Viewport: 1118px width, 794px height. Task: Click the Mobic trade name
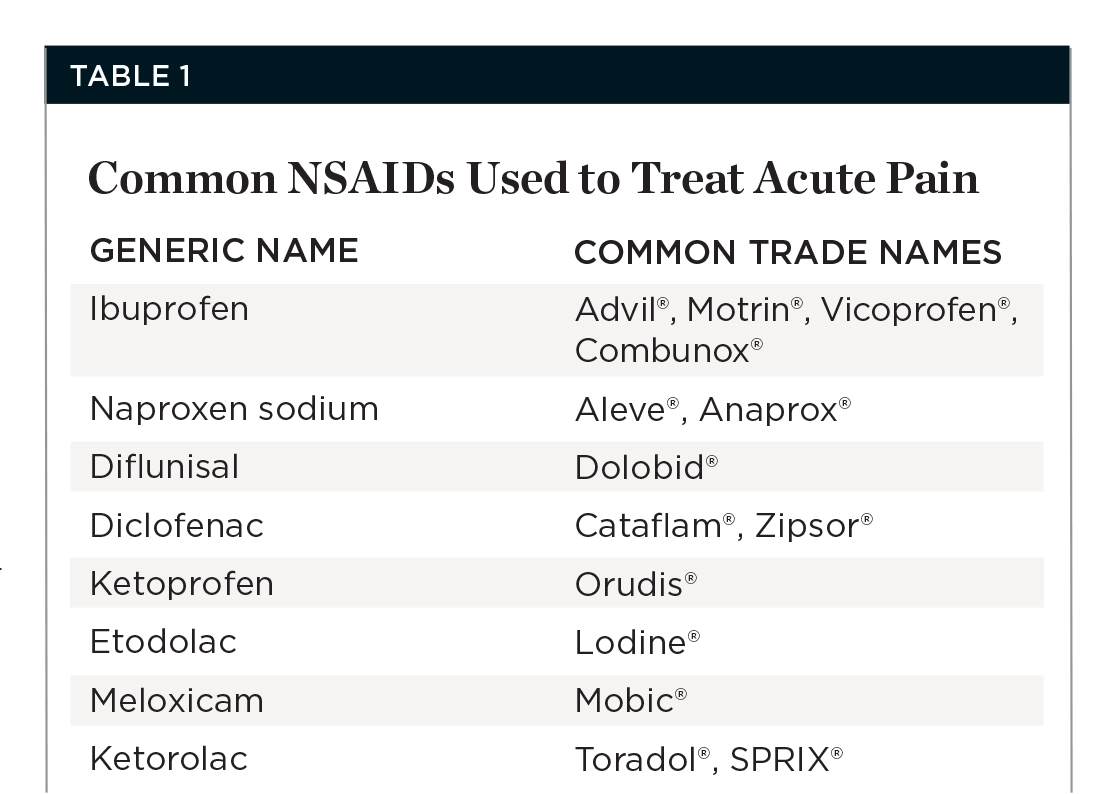pyautogui.click(x=625, y=701)
